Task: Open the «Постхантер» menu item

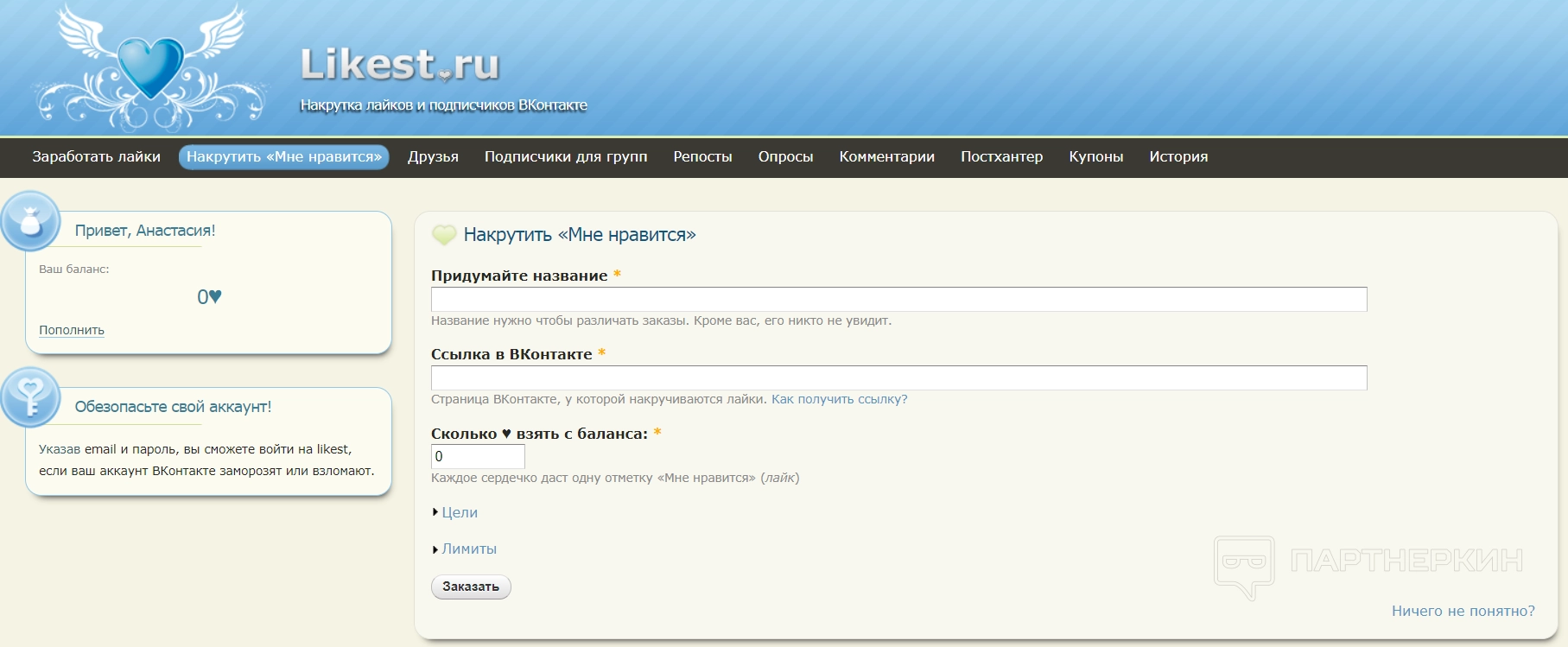Action: tap(1002, 156)
